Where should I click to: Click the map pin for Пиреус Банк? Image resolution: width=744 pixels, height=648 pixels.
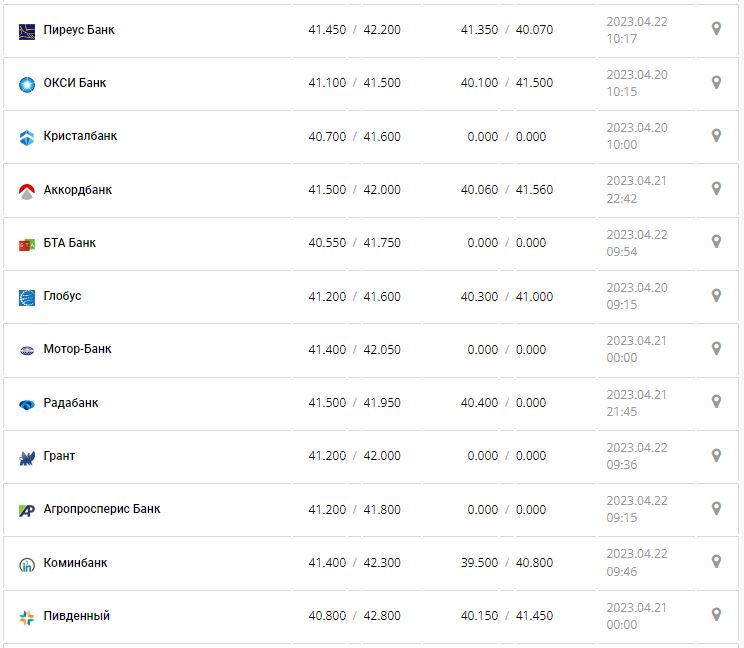pos(716,29)
